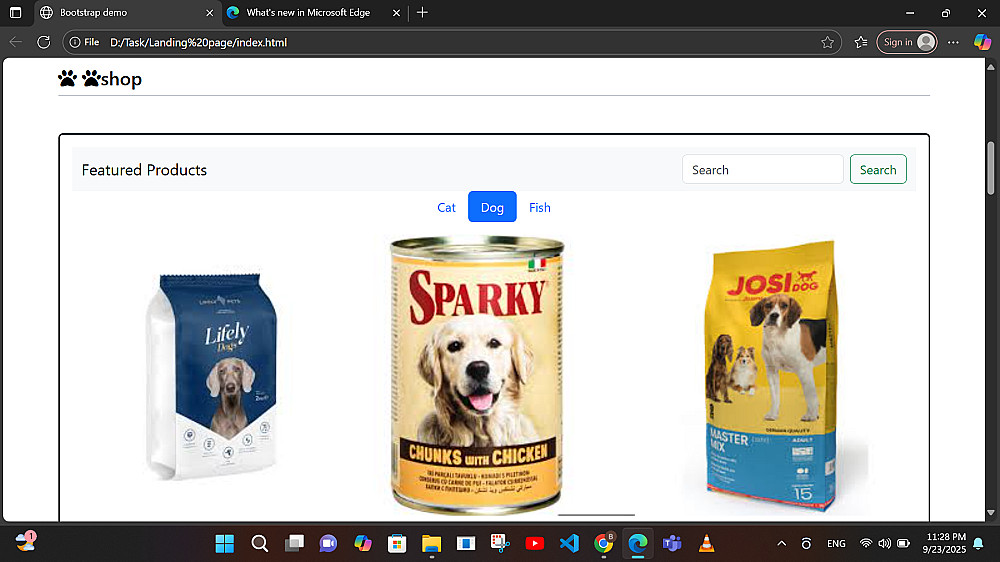
Task: Open the Lifely Dogs product image
Action: 211,376
